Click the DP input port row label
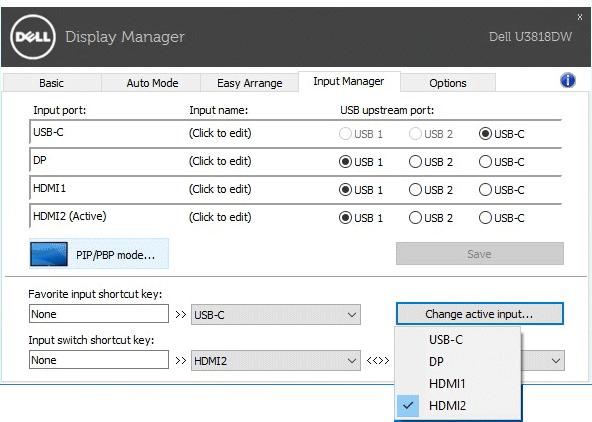592x422 pixels. 40,160
